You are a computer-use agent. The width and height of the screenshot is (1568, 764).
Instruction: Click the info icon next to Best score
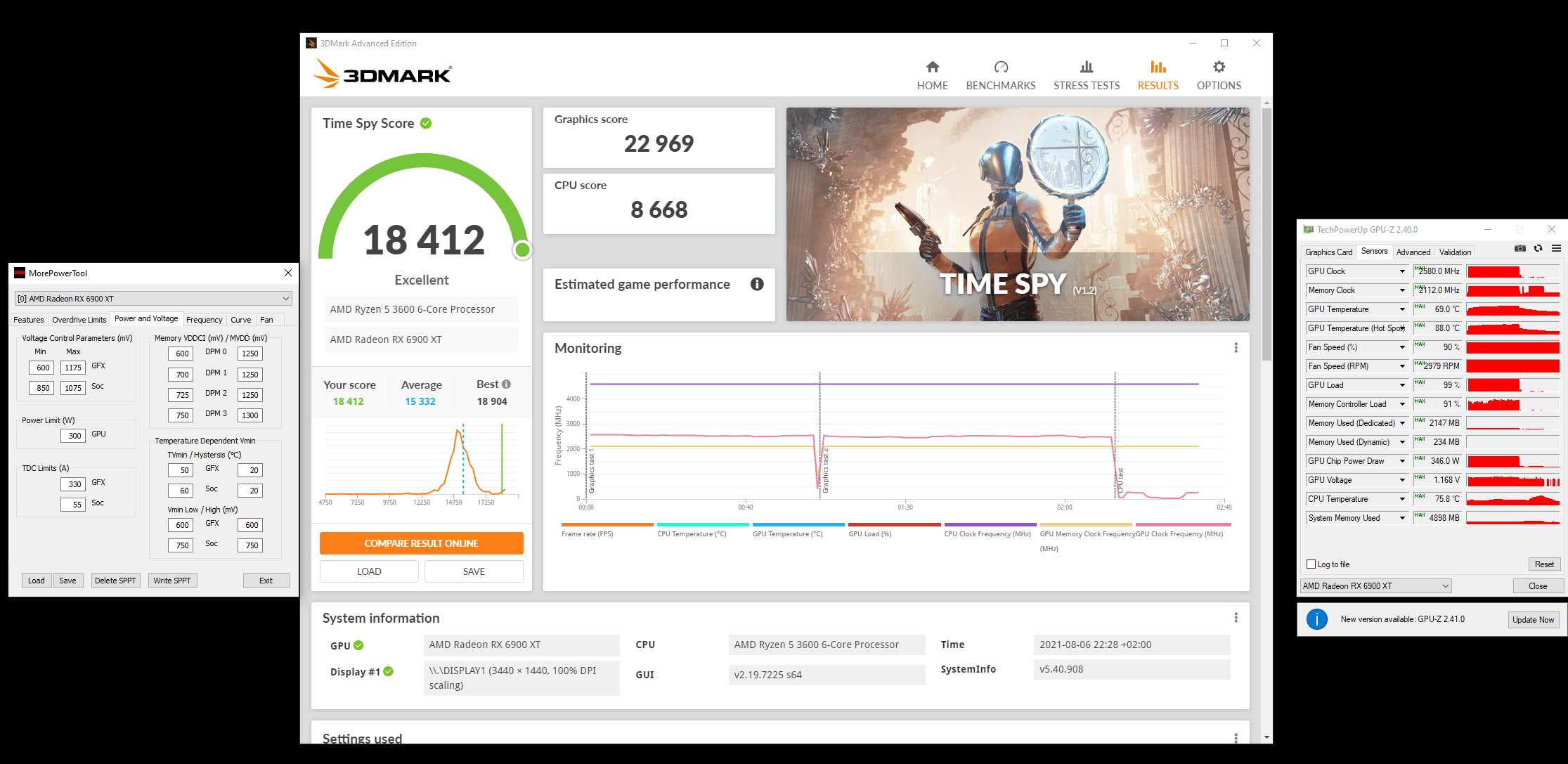[506, 384]
